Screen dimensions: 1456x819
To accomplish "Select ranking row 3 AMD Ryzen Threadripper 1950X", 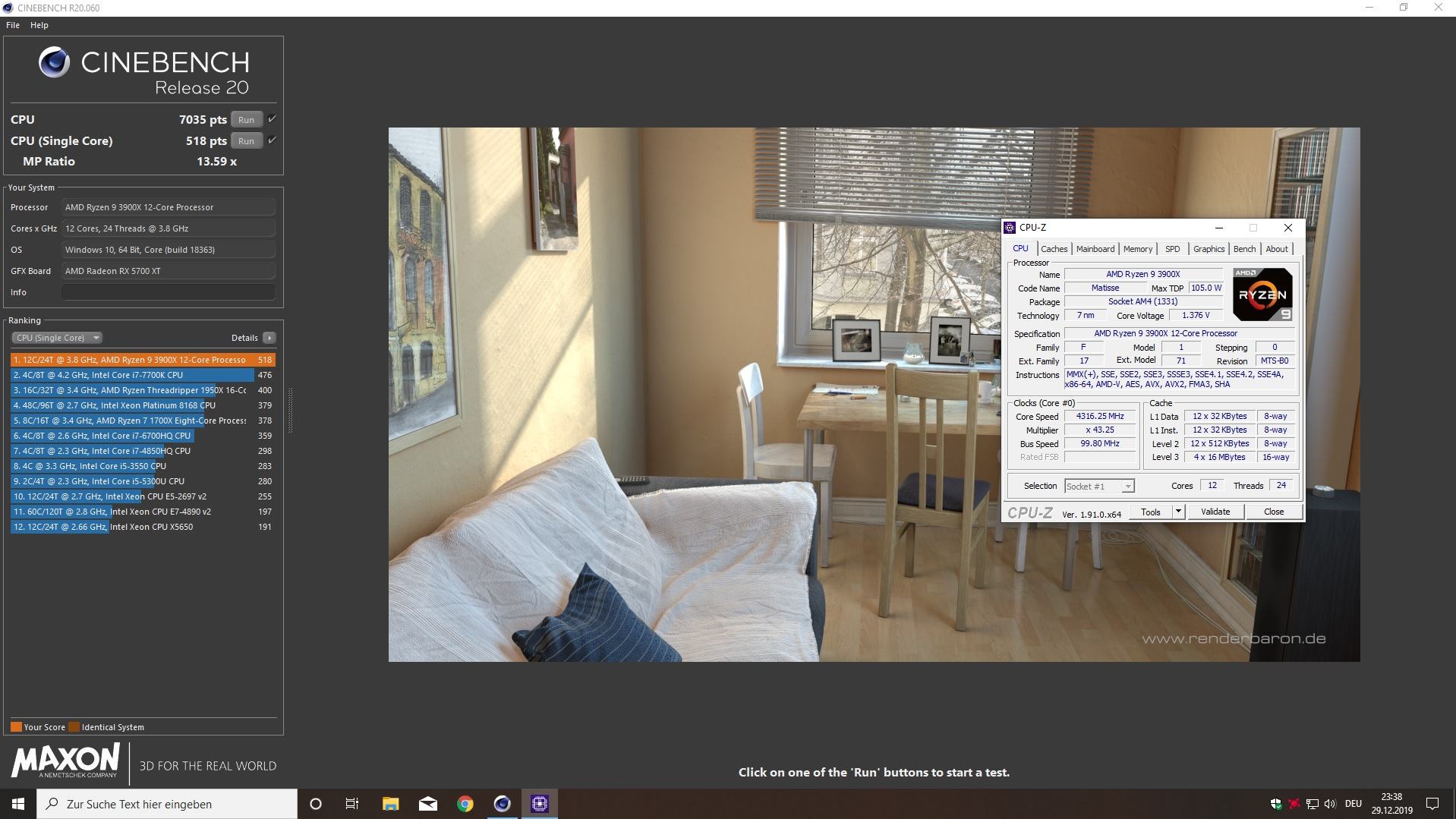I will pos(143,390).
